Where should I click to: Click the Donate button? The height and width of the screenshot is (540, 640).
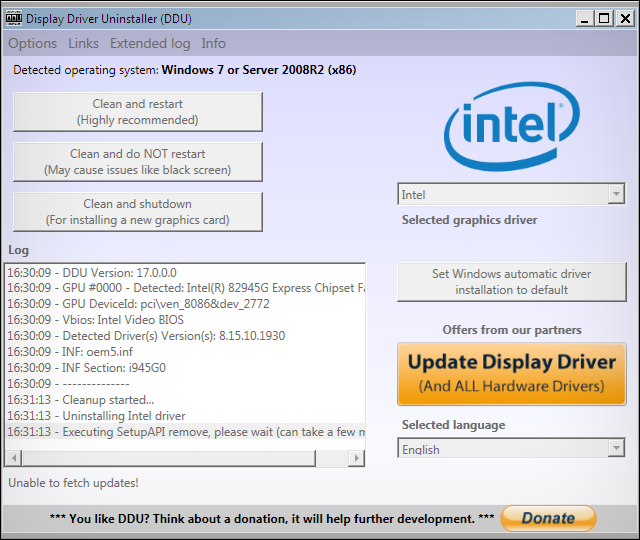tap(548, 518)
